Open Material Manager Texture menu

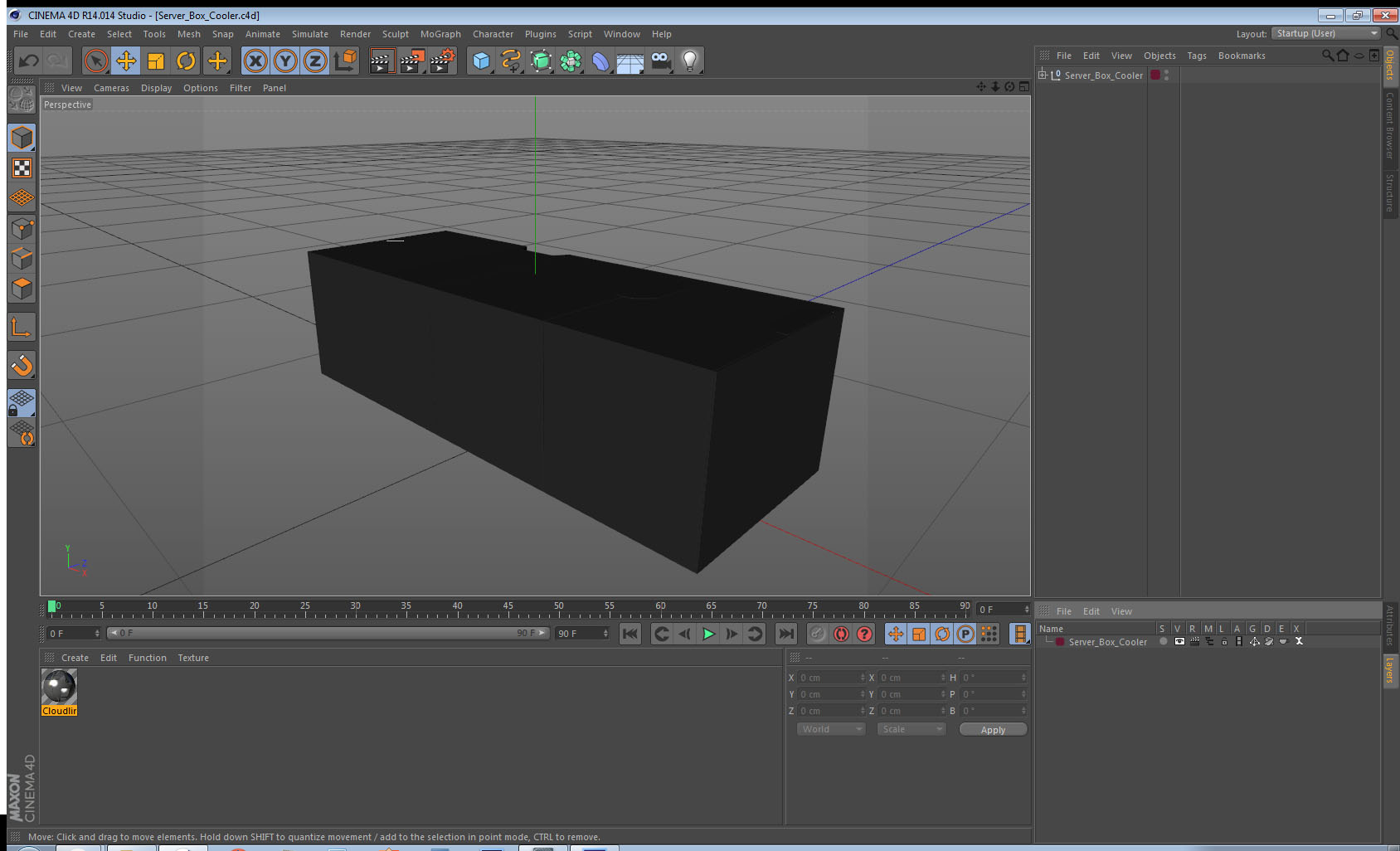(x=193, y=658)
